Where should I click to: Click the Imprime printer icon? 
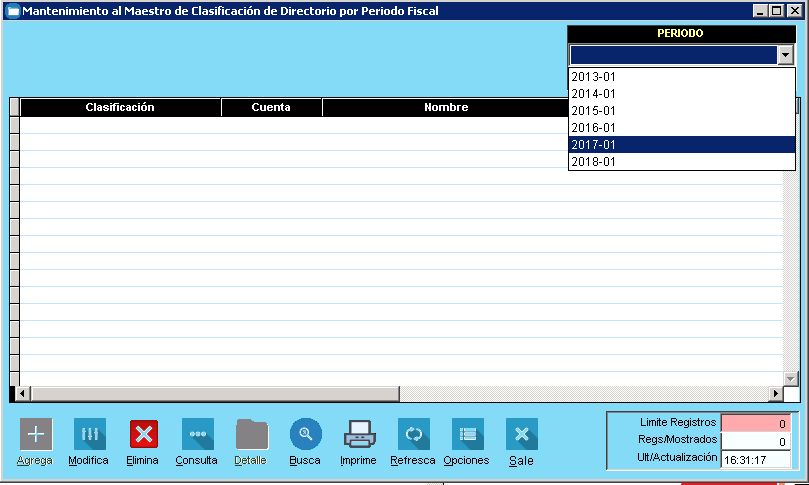point(359,434)
